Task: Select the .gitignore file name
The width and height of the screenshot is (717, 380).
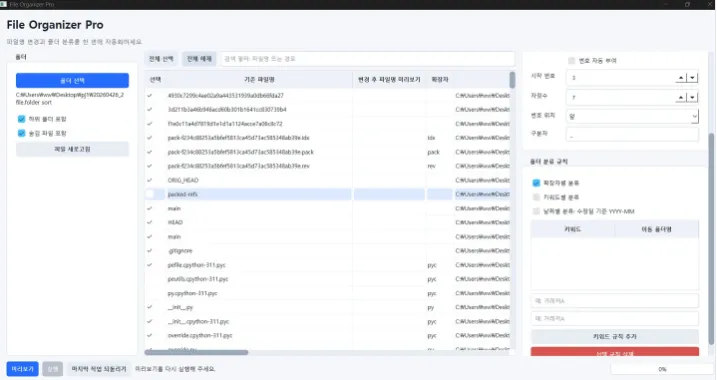Action: coord(180,251)
